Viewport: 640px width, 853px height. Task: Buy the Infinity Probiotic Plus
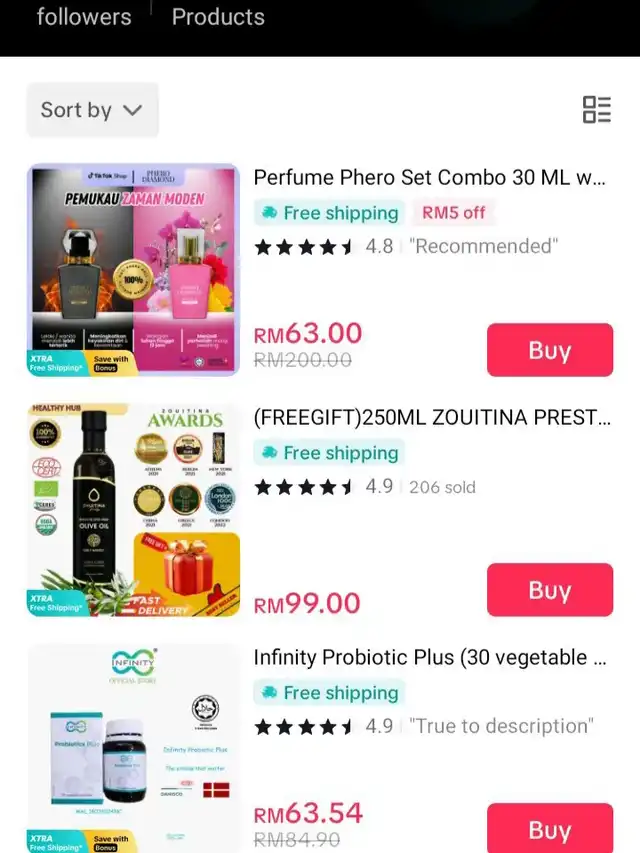[550, 829]
